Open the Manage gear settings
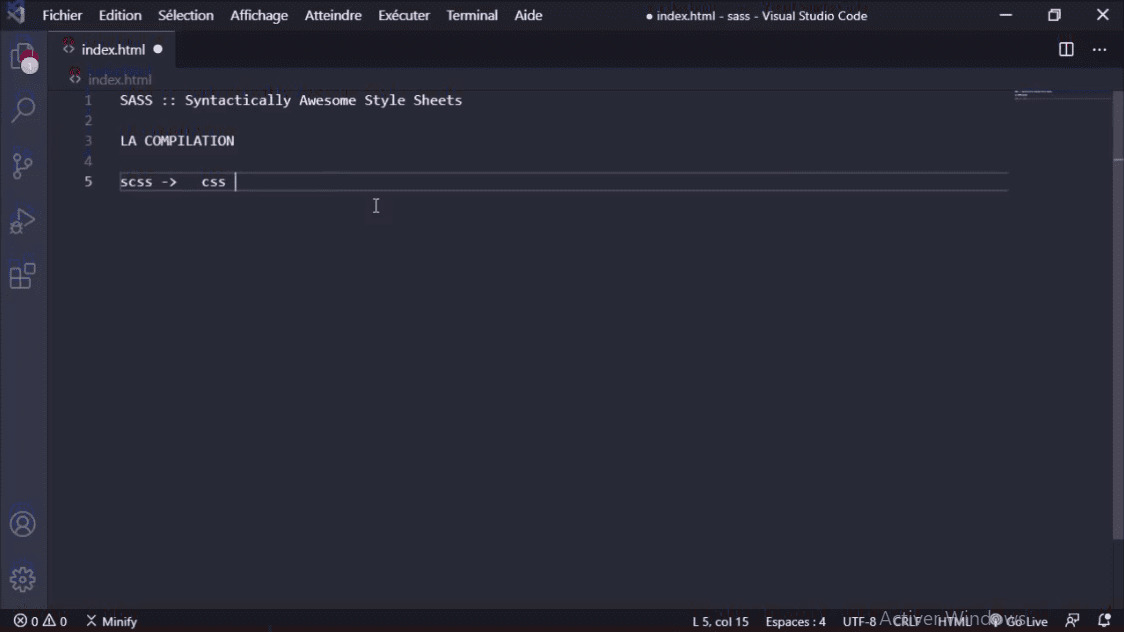The height and width of the screenshot is (632, 1124). tap(23, 579)
